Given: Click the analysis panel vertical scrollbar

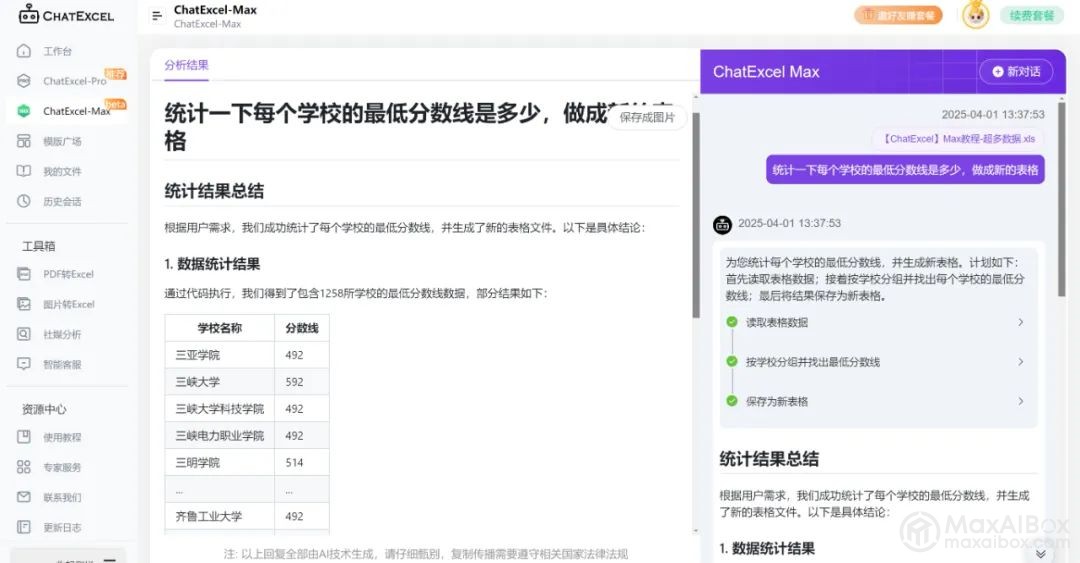Looking at the screenshot, I should (696, 214).
